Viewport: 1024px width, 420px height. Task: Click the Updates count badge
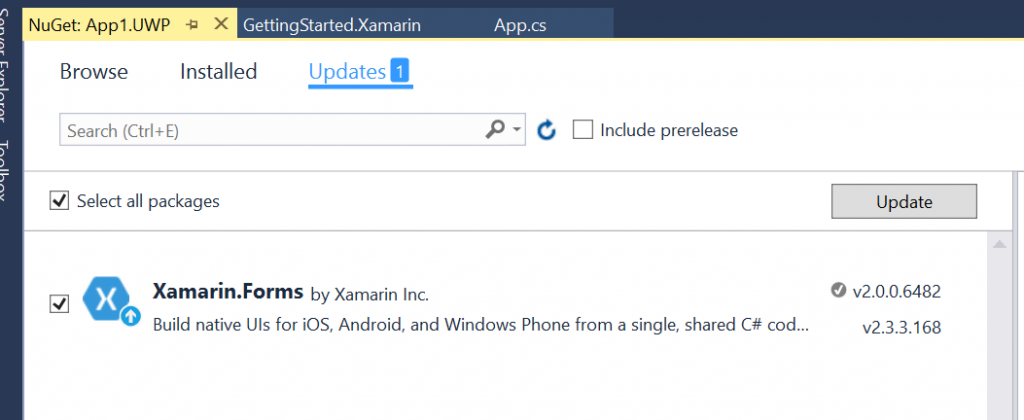pos(400,71)
